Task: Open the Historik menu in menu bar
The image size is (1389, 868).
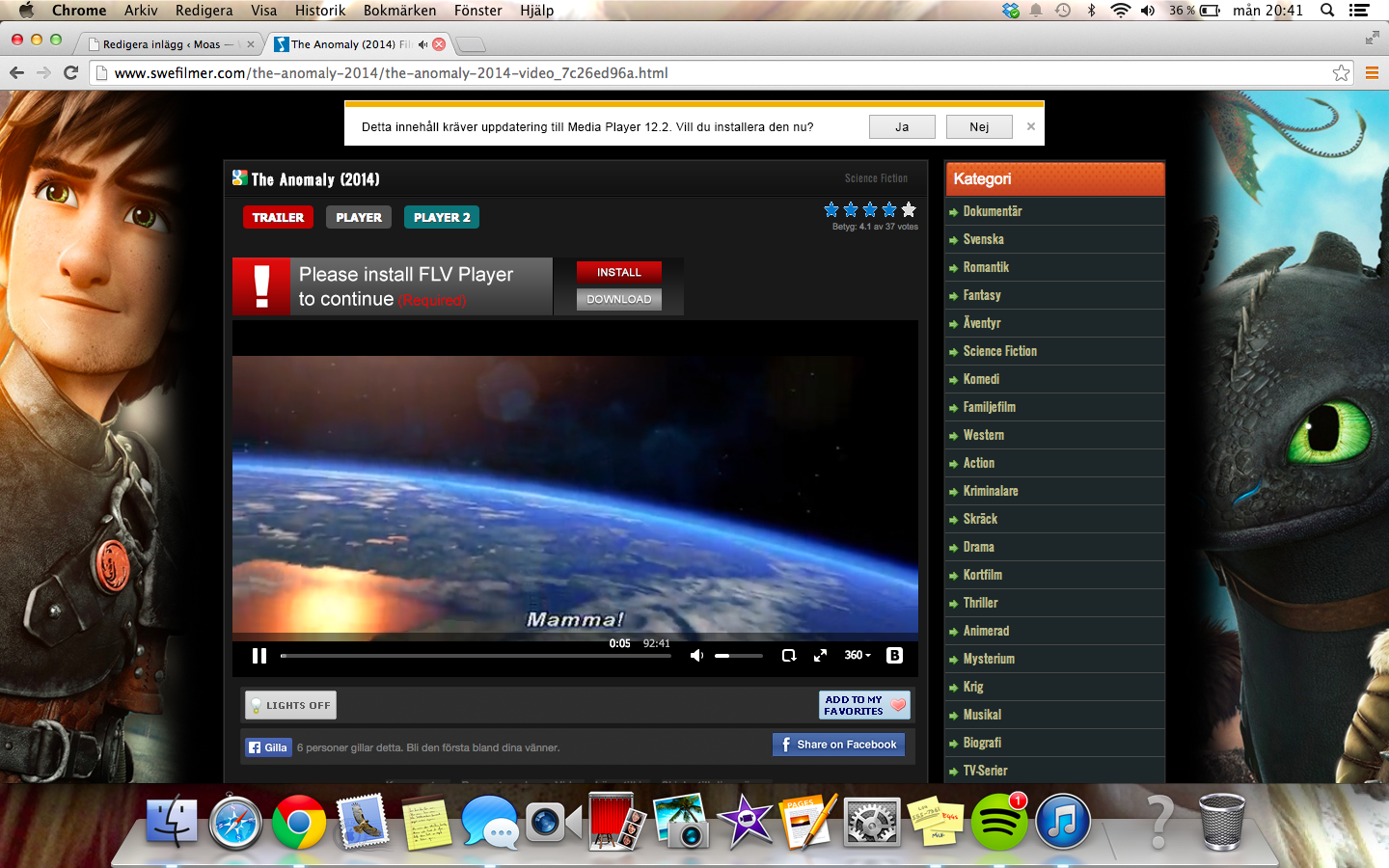Action: pos(319,11)
